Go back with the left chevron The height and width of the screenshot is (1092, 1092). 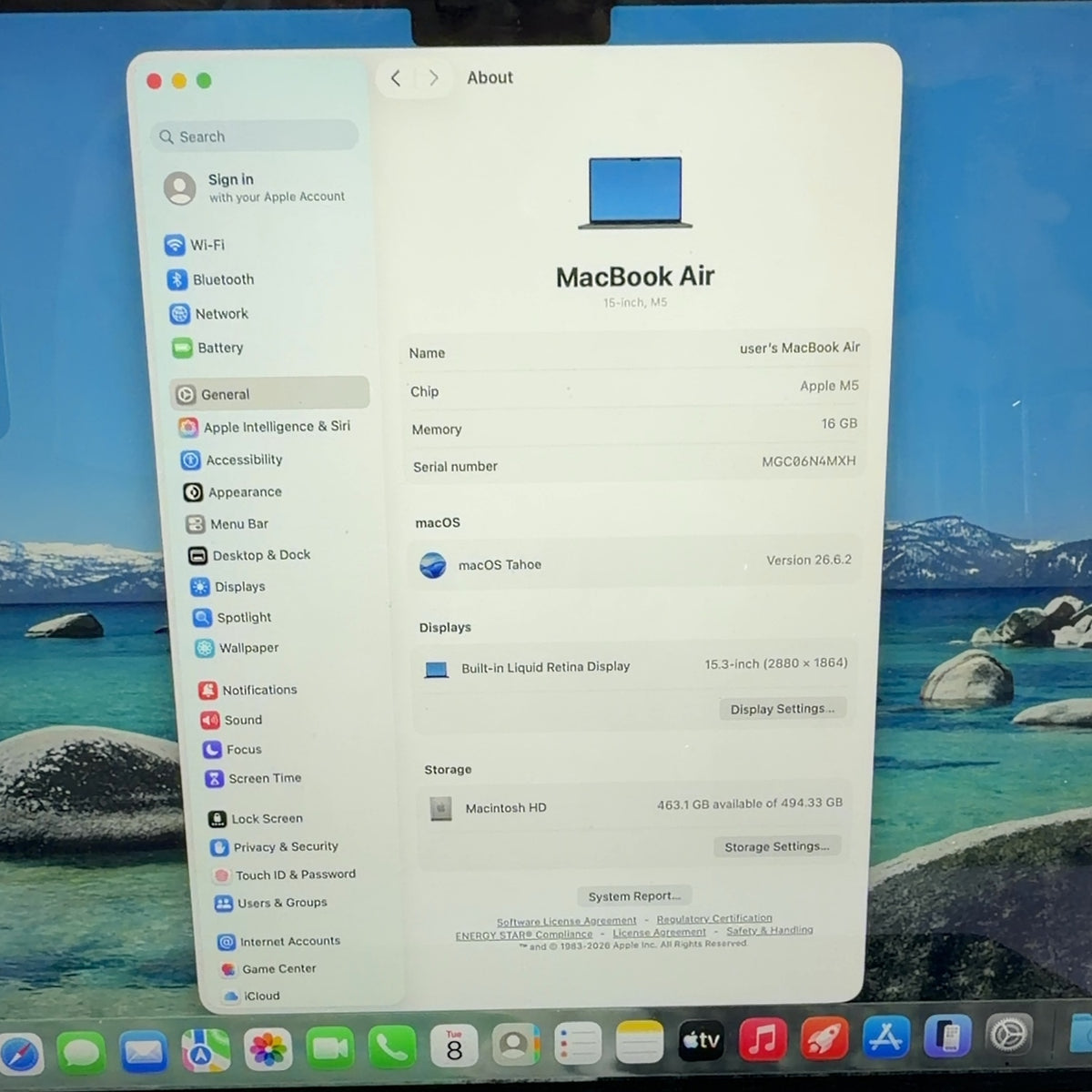click(x=395, y=78)
